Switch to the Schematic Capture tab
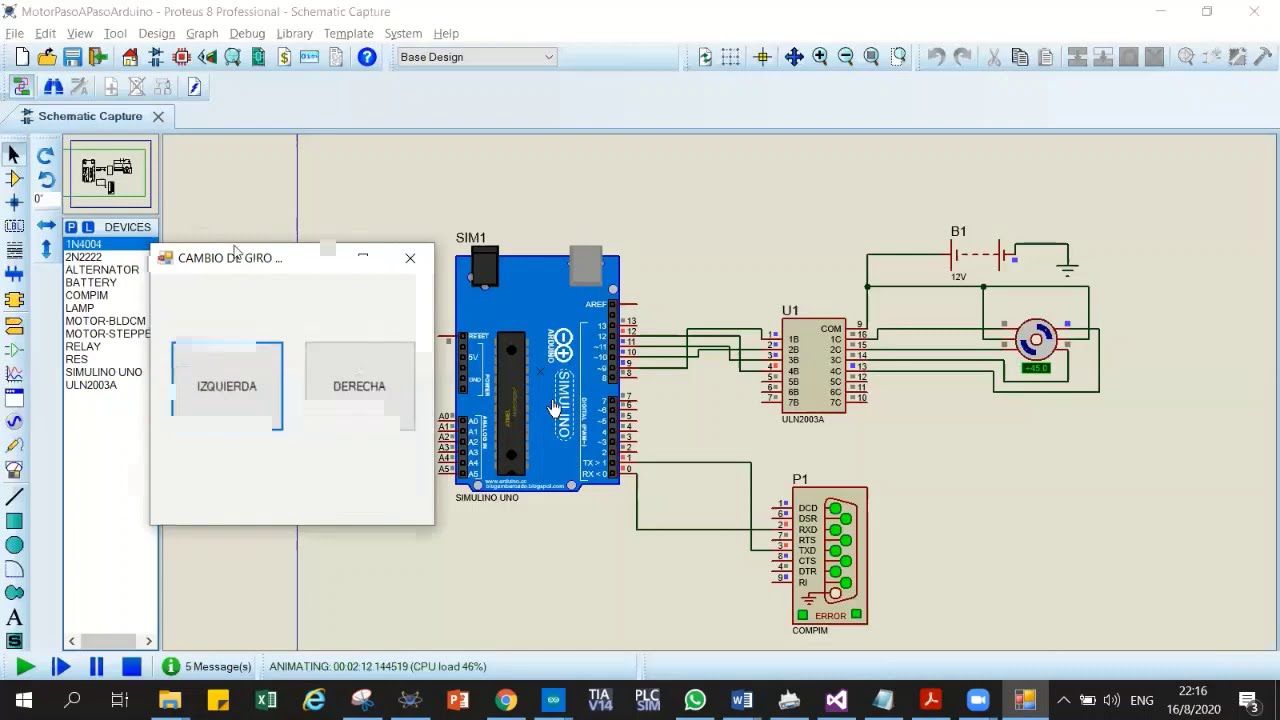 pyautogui.click(x=90, y=116)
